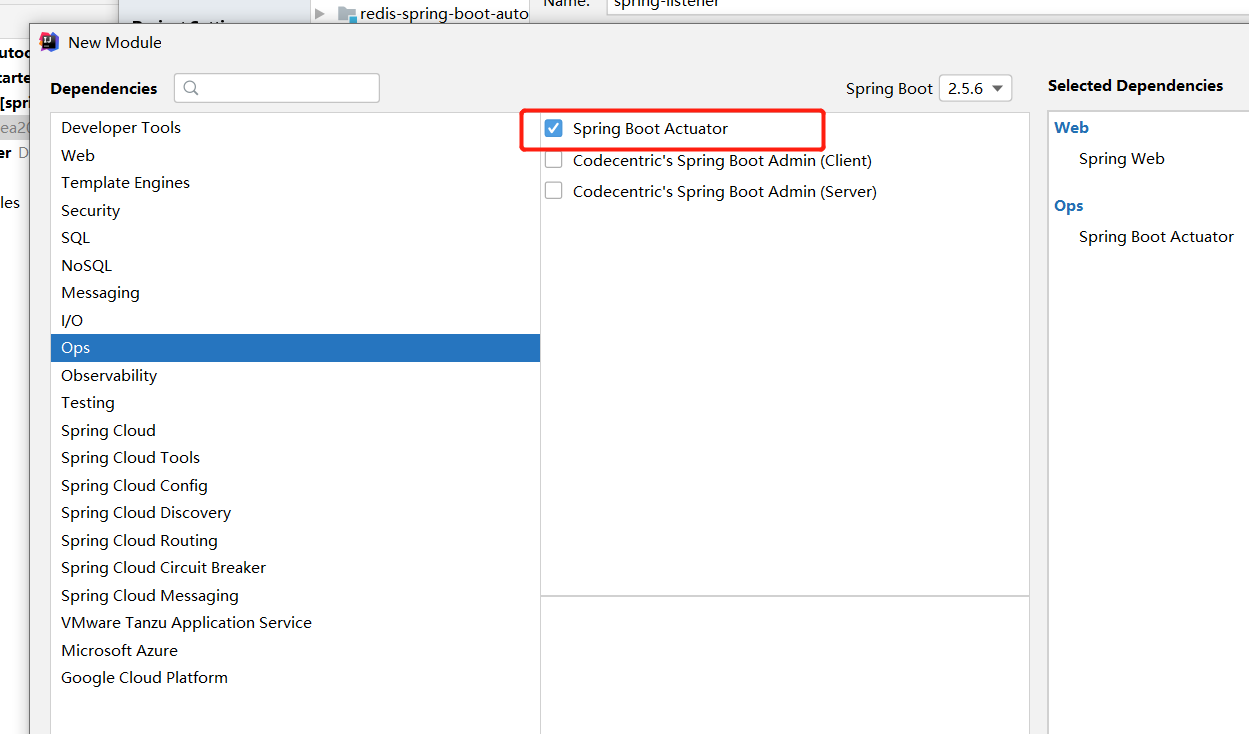Screen dimensions: 1249x734
Task: Click the search magnifier icon in Dependencies
Action: 191,88
